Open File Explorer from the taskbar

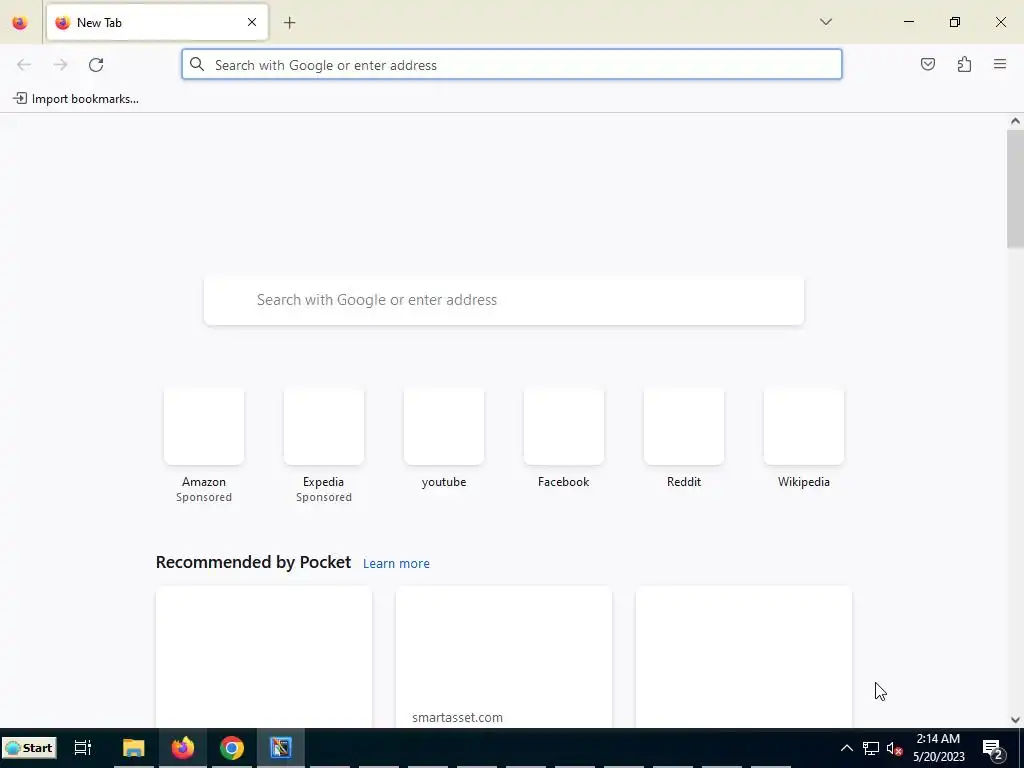point(133,748)
